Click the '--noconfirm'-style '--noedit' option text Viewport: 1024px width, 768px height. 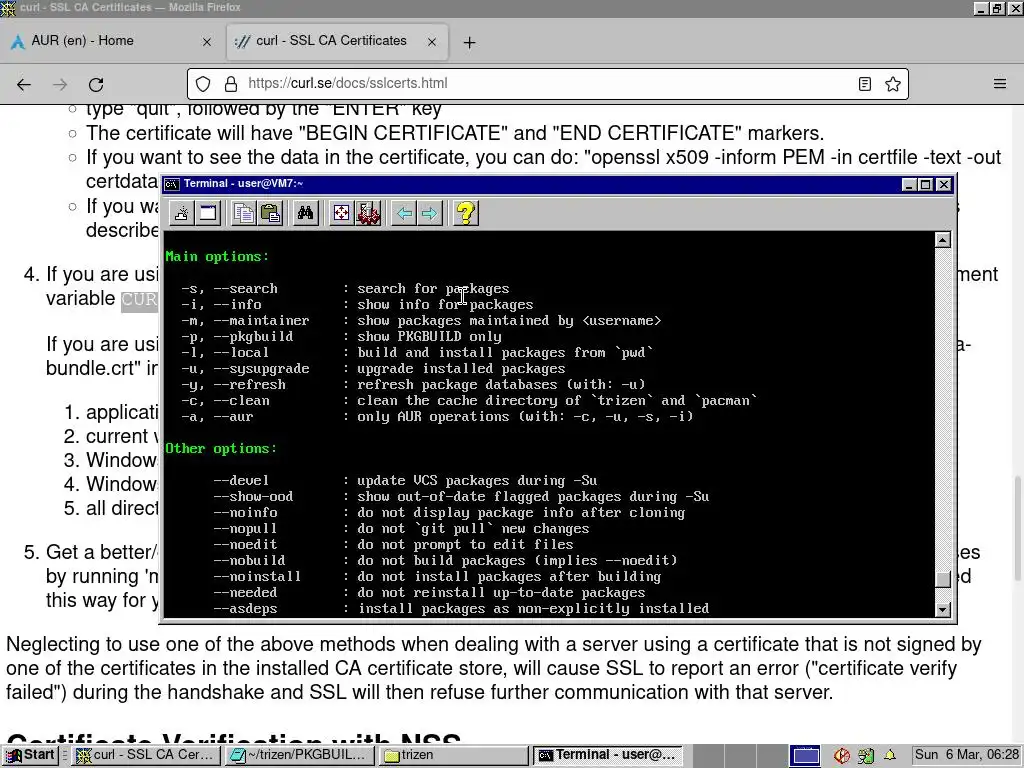[245, 545]
